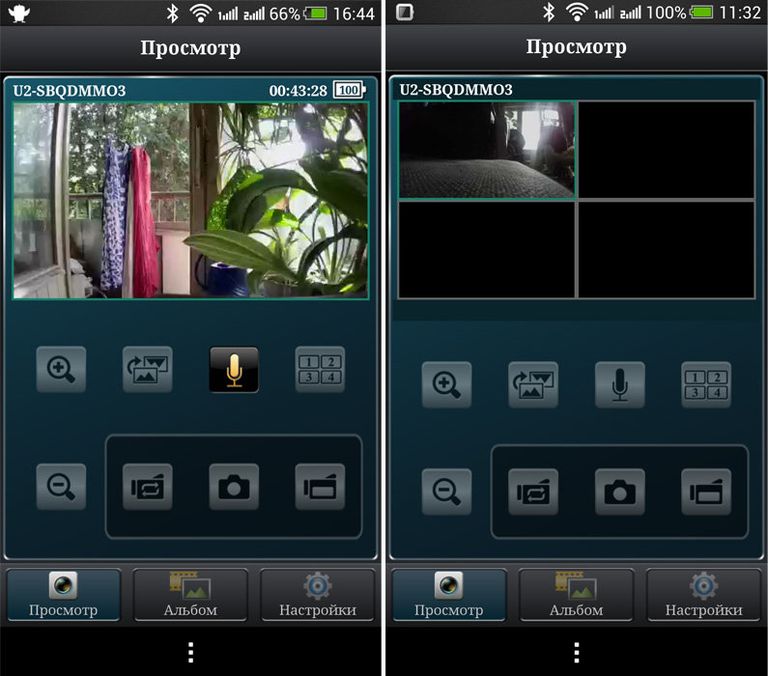Screen dimensions: 768x676
Task: Open Настройки tab in right screen
Action: point(704,595)
